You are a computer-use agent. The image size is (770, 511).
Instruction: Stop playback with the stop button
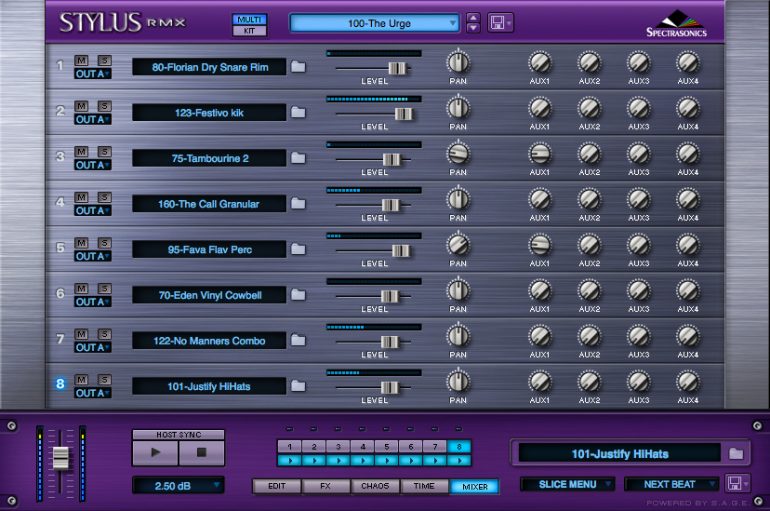[201, 453]
